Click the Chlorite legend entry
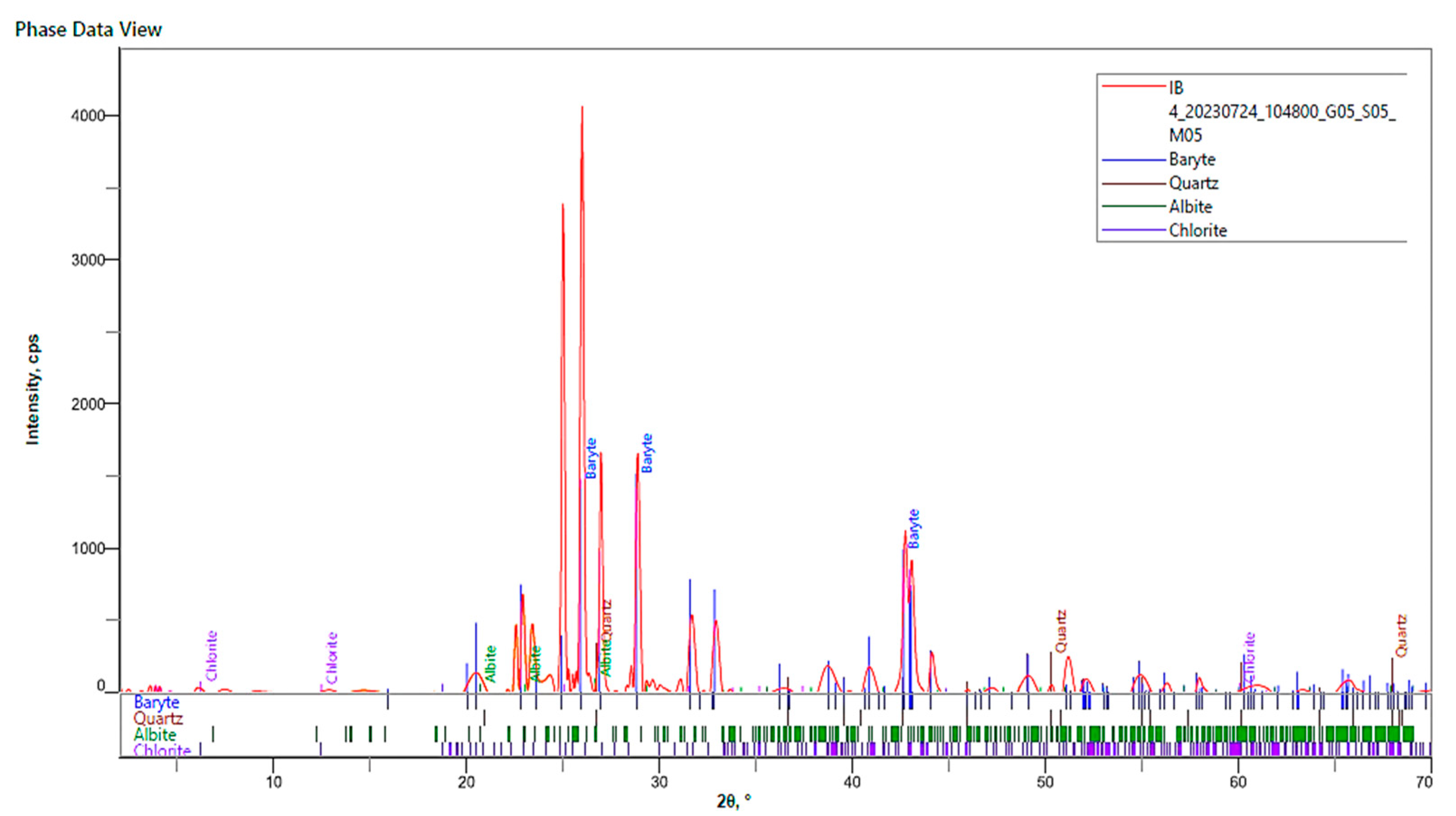This screenshot has height=816, width=1456. (x=1198, y=231)
